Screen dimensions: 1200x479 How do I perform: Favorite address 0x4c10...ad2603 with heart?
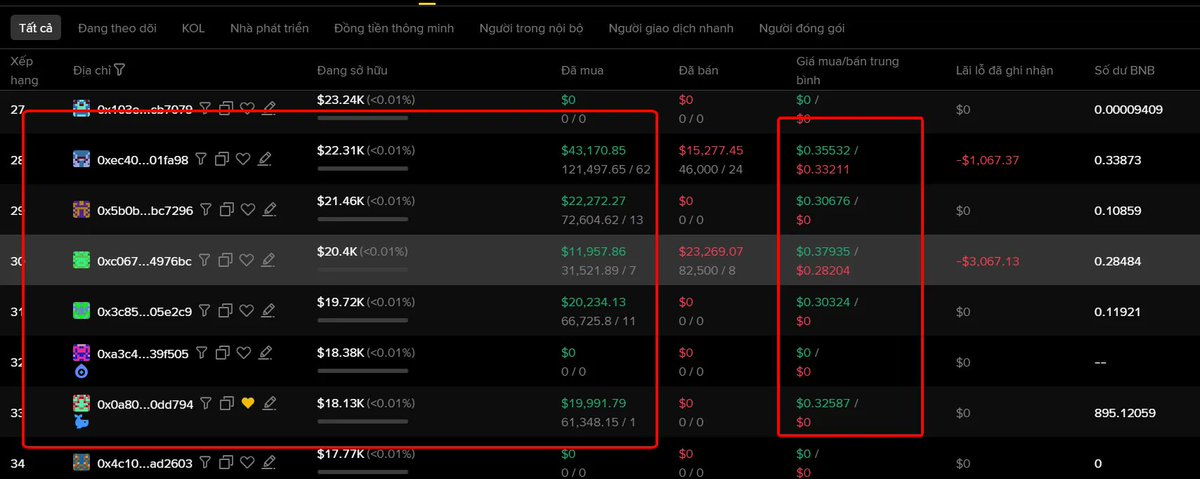(x=247, y=463)
